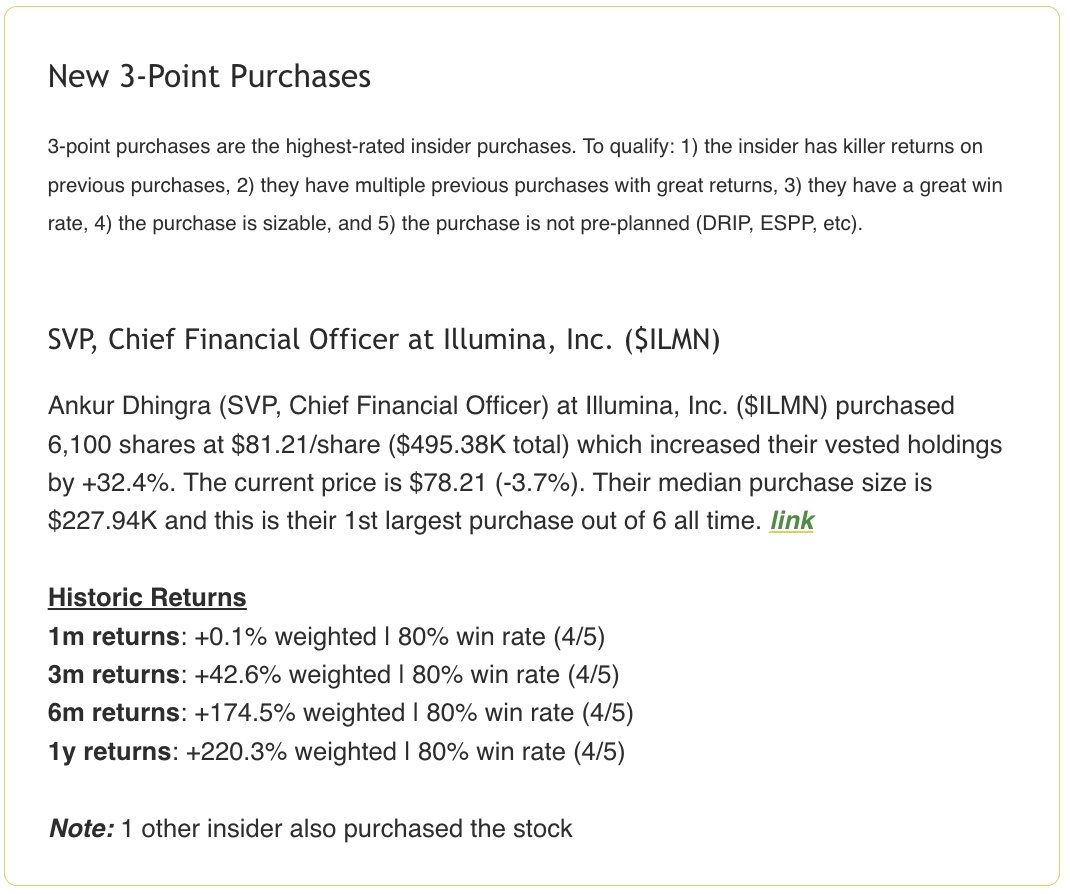The height and width of the screenshot is (894, 1070).
Task: Click the "3m returns" bold label
Action: pos(114,674)
